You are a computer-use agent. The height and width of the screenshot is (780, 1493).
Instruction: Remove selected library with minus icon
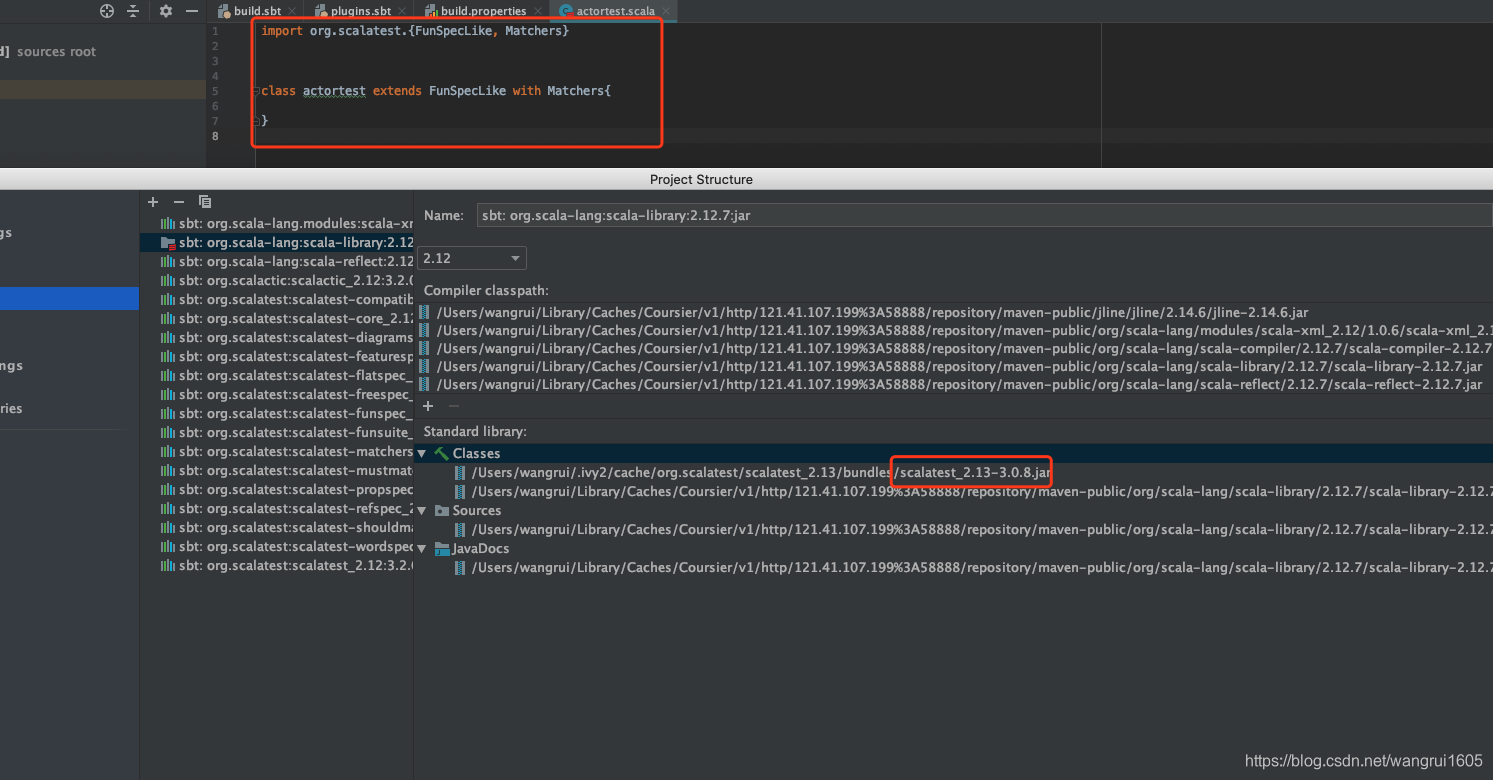(x=179, y=202)
